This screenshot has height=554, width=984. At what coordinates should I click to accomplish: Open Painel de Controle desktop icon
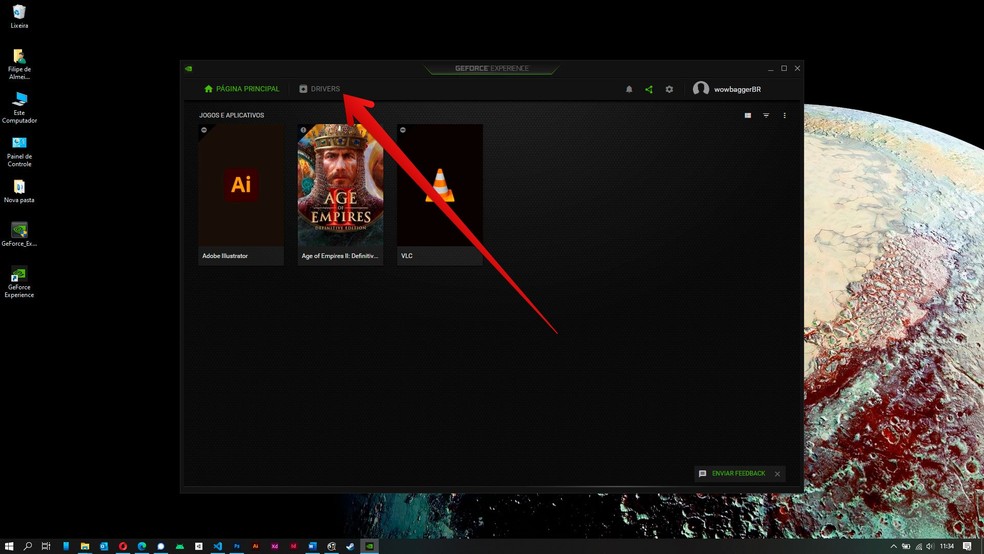(x=19, y=151)
